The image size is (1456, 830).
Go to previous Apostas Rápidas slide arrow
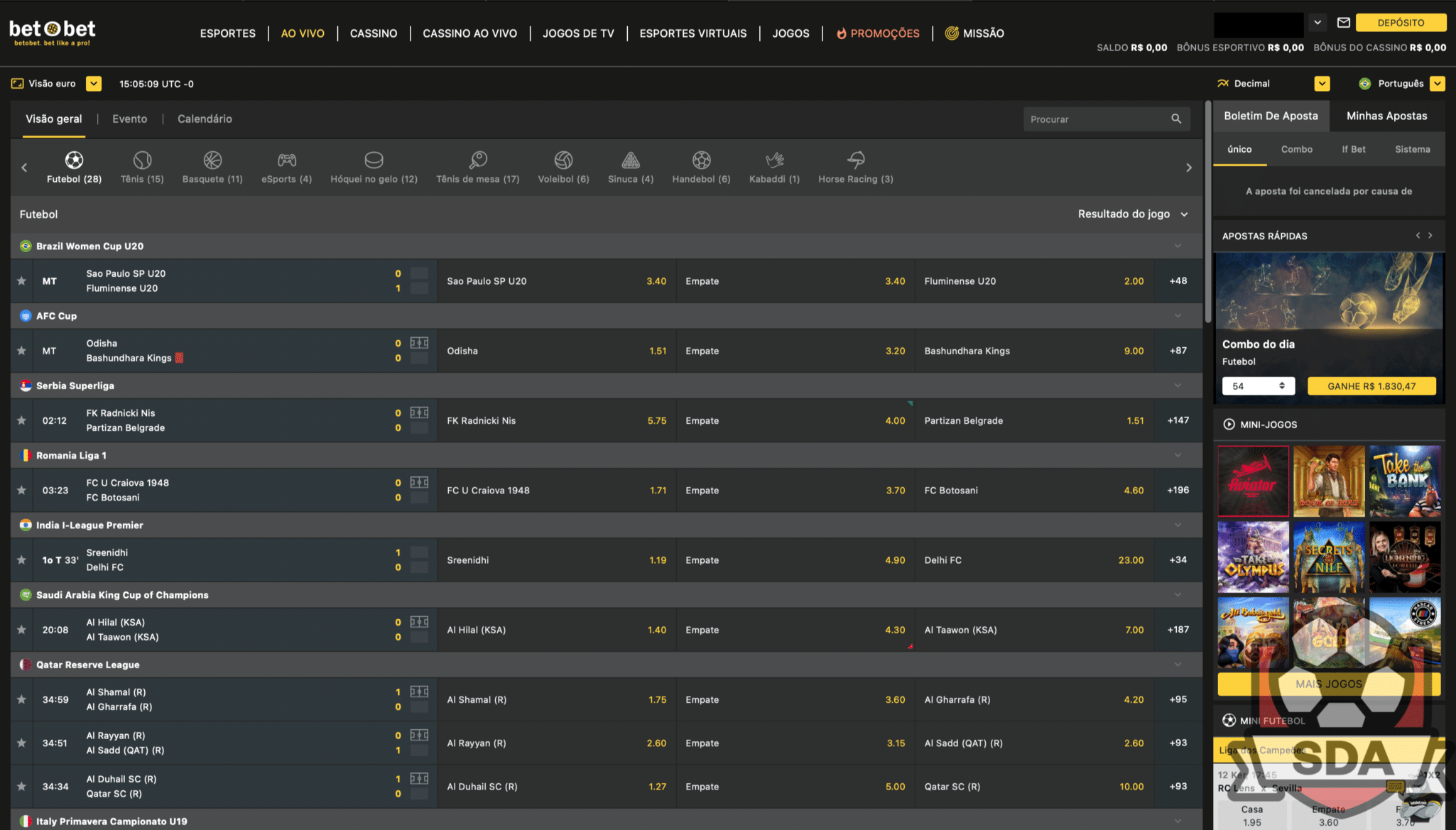coord(1418,236)
